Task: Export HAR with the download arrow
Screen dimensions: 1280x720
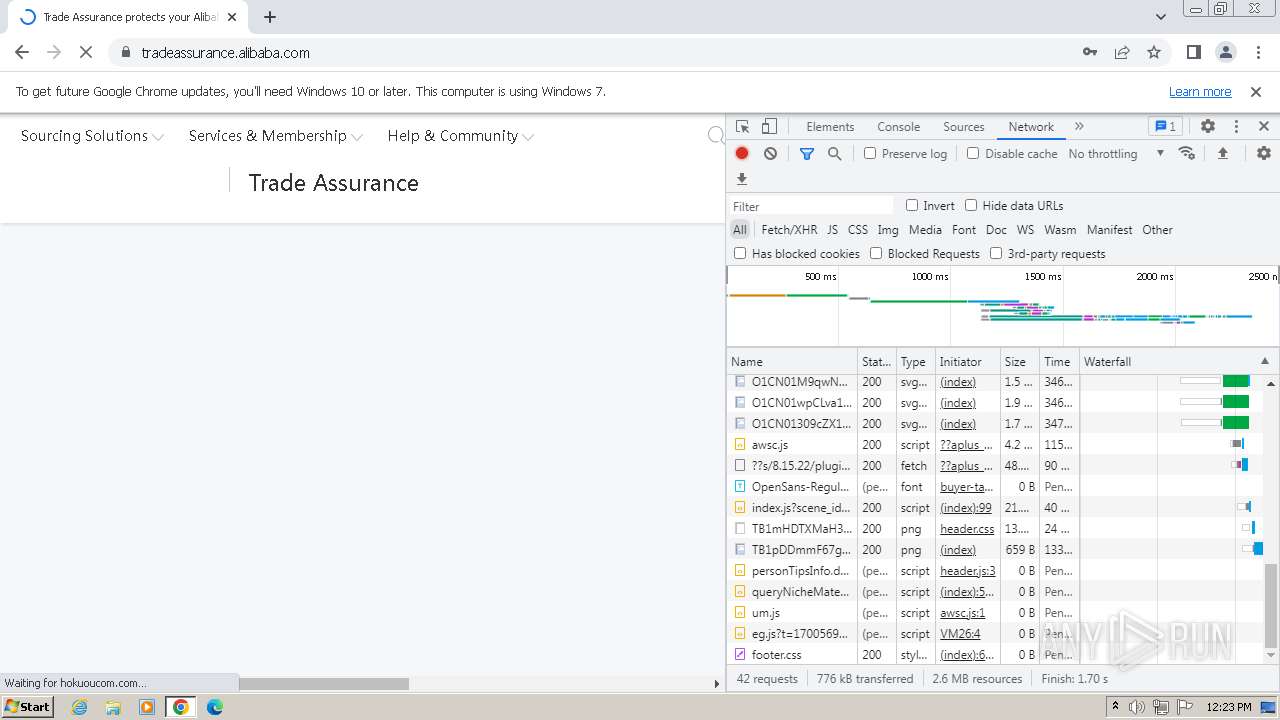Action: (742, 179)
